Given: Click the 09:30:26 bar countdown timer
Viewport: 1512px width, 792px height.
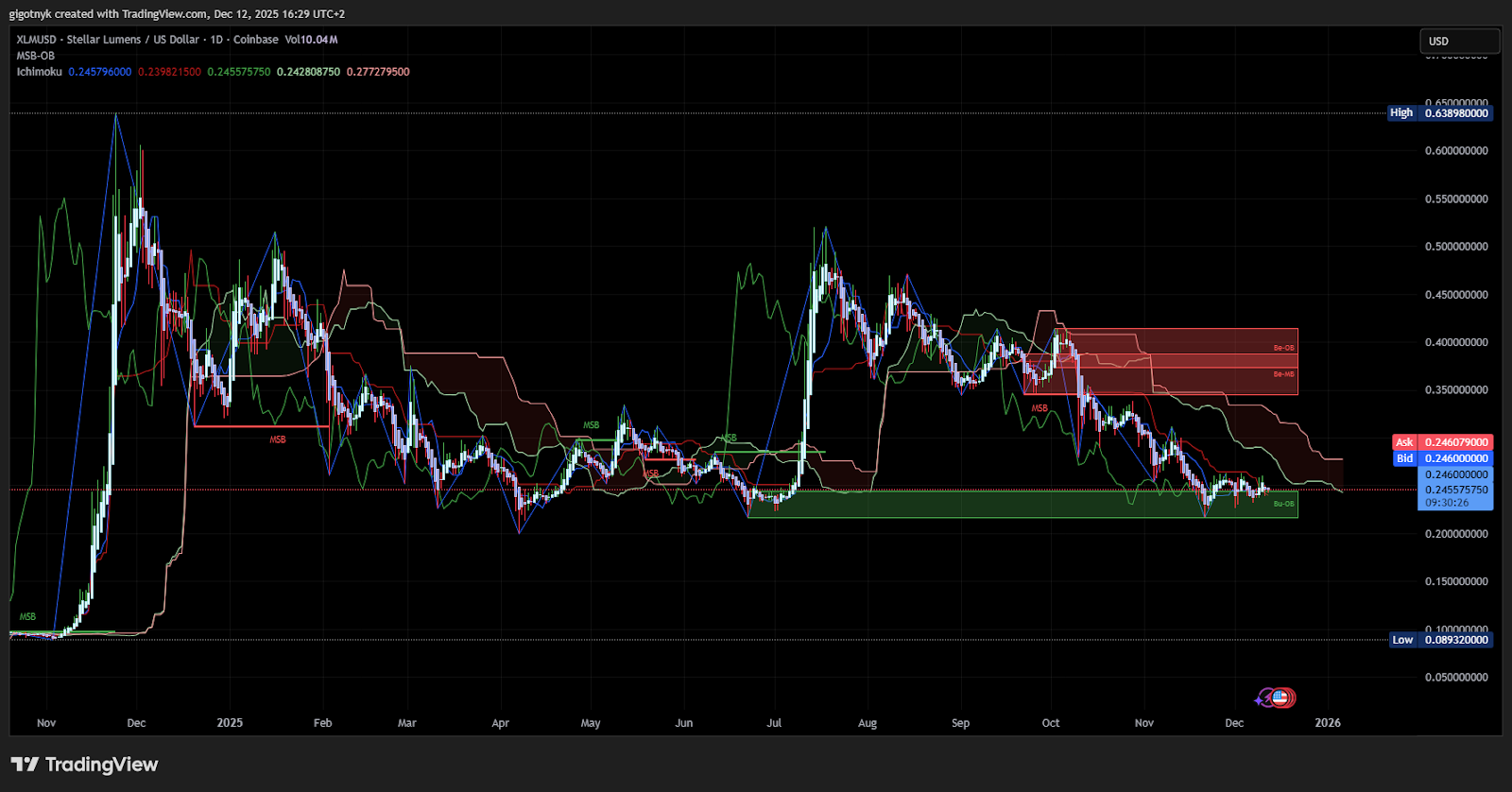Looking at the screenshot, I should [1447, 503].
